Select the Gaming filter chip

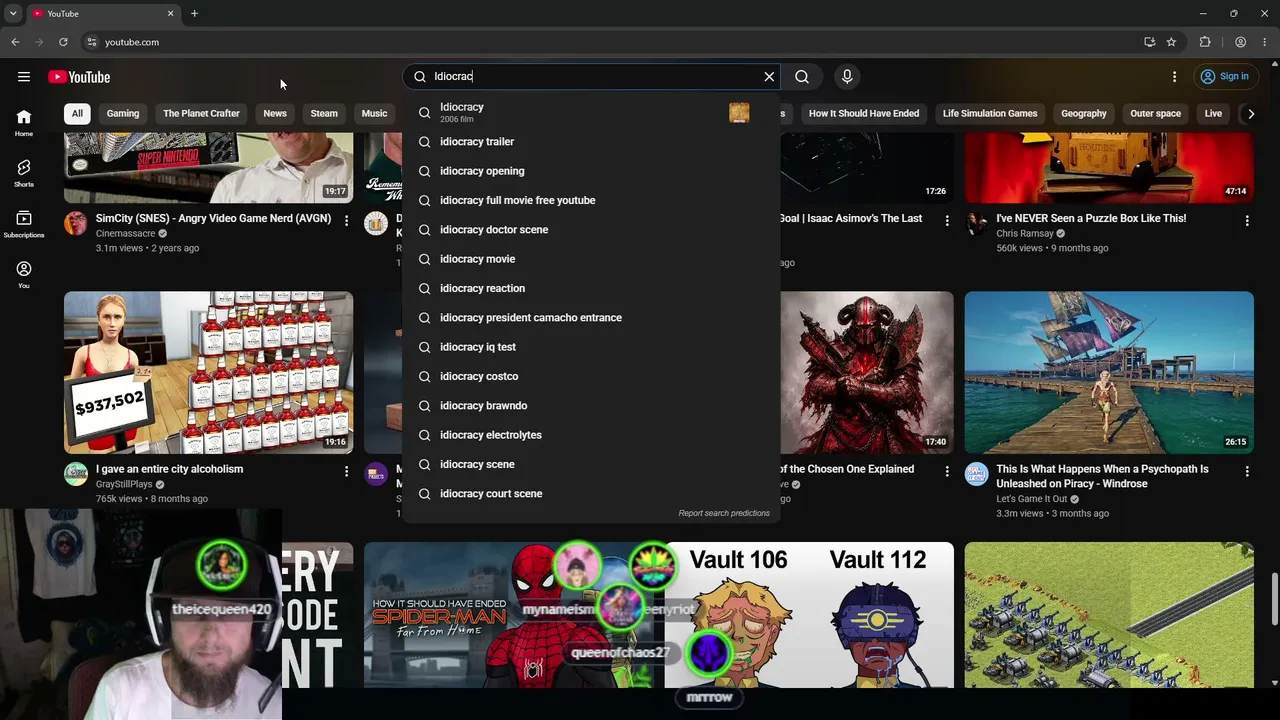[x=123, y=114]
